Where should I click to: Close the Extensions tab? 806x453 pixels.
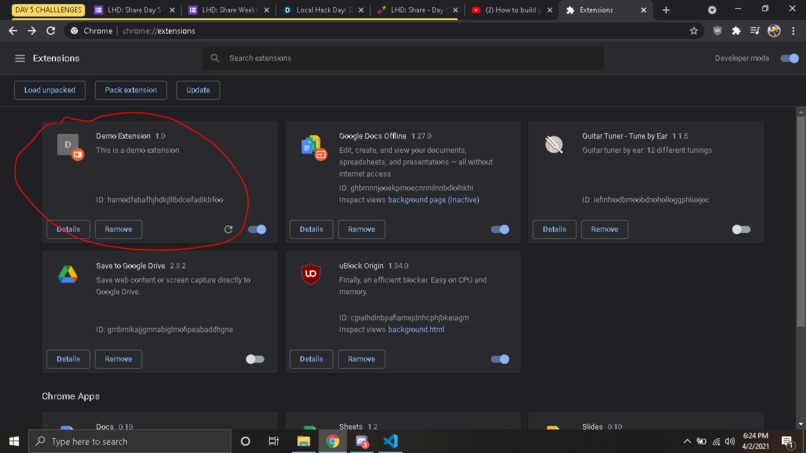(644, 10)
